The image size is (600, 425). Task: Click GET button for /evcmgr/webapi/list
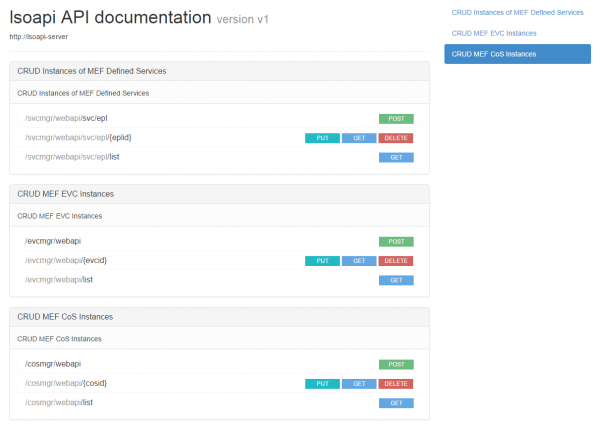(396, 280)
